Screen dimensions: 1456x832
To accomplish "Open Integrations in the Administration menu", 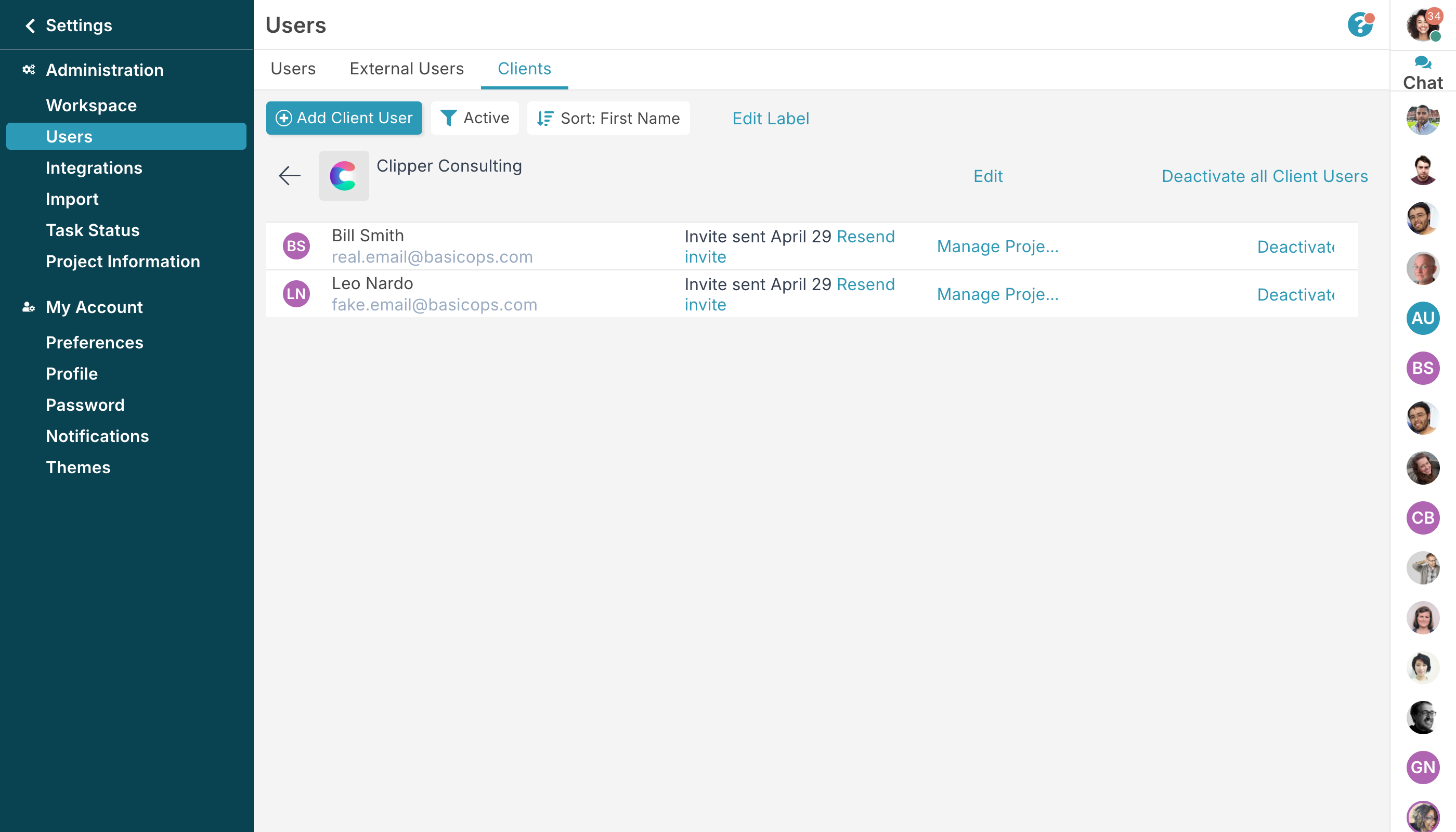I will point(94,168).
